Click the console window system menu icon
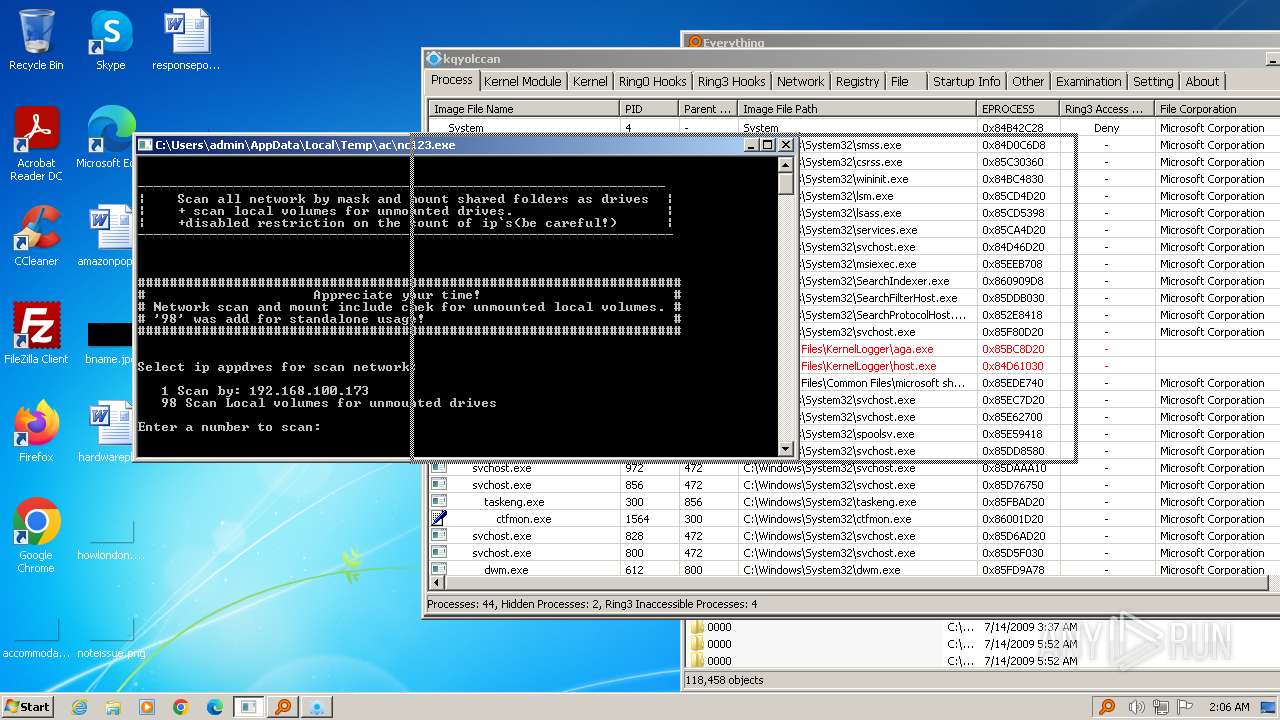1280x720 pixels. click(x=146, y=145)
